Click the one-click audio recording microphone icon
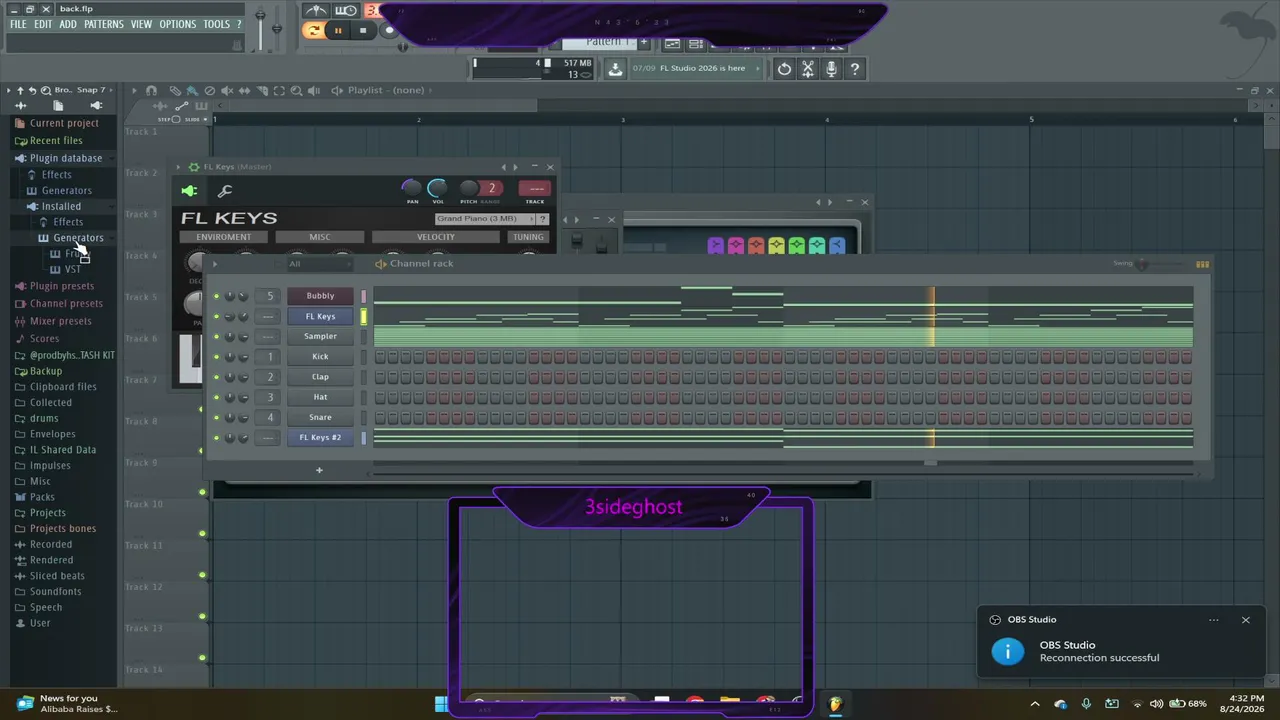Viewport: 1280px width, 720px height. (831, 68)
